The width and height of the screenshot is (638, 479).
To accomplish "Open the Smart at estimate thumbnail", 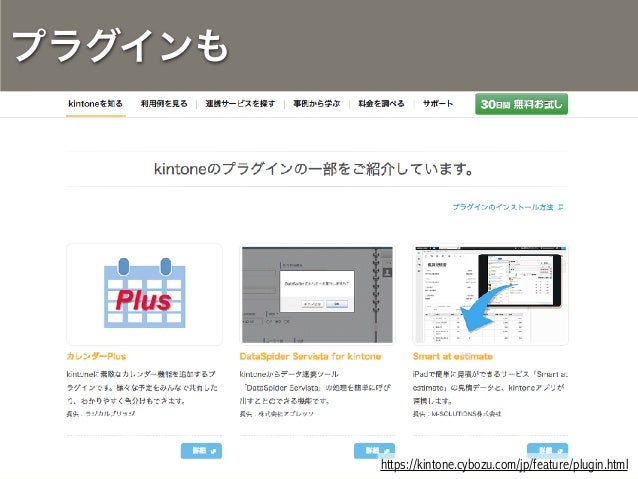I will click(x=490, y=294).
